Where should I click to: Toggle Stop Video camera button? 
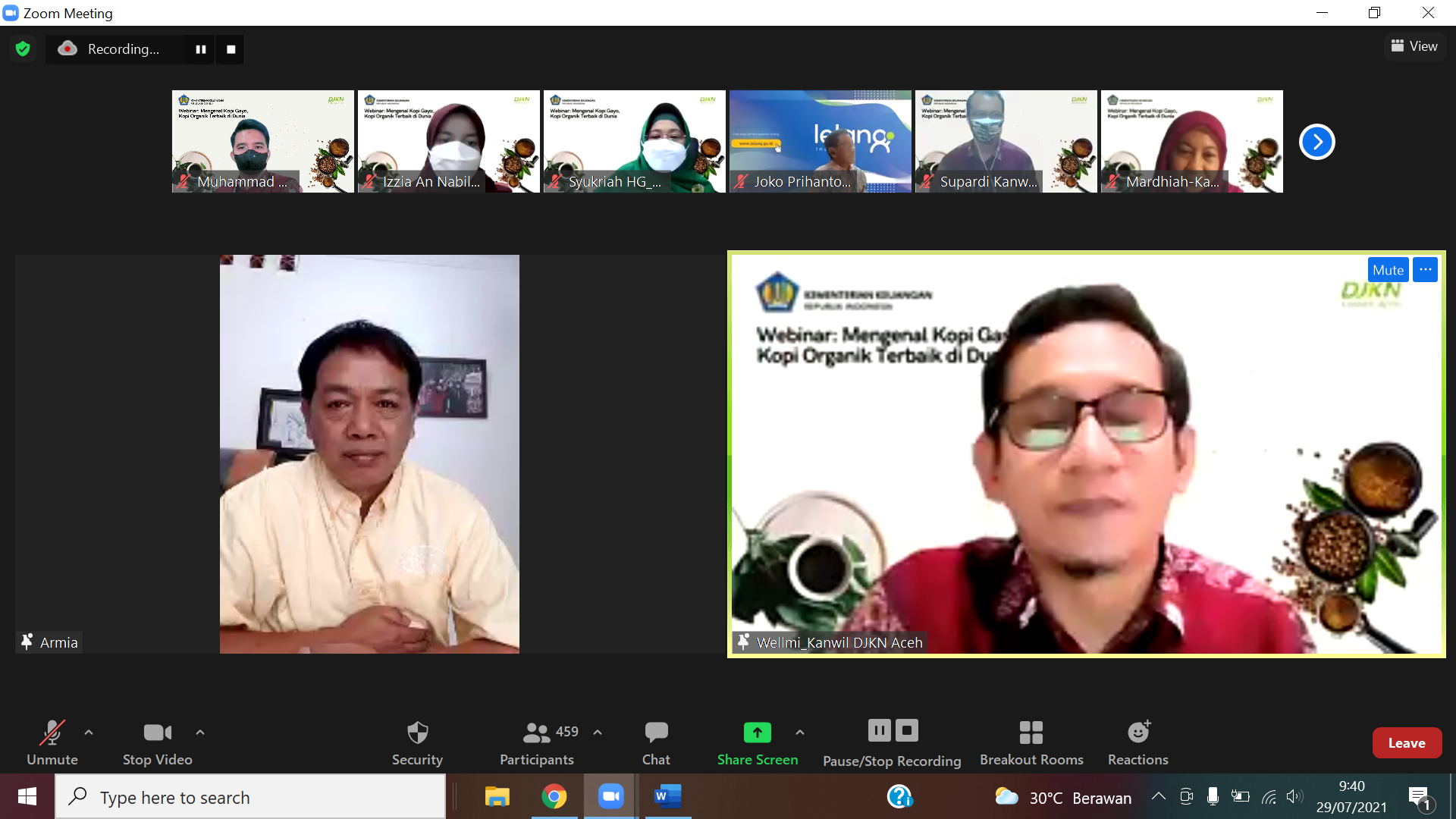pos(157,733)
